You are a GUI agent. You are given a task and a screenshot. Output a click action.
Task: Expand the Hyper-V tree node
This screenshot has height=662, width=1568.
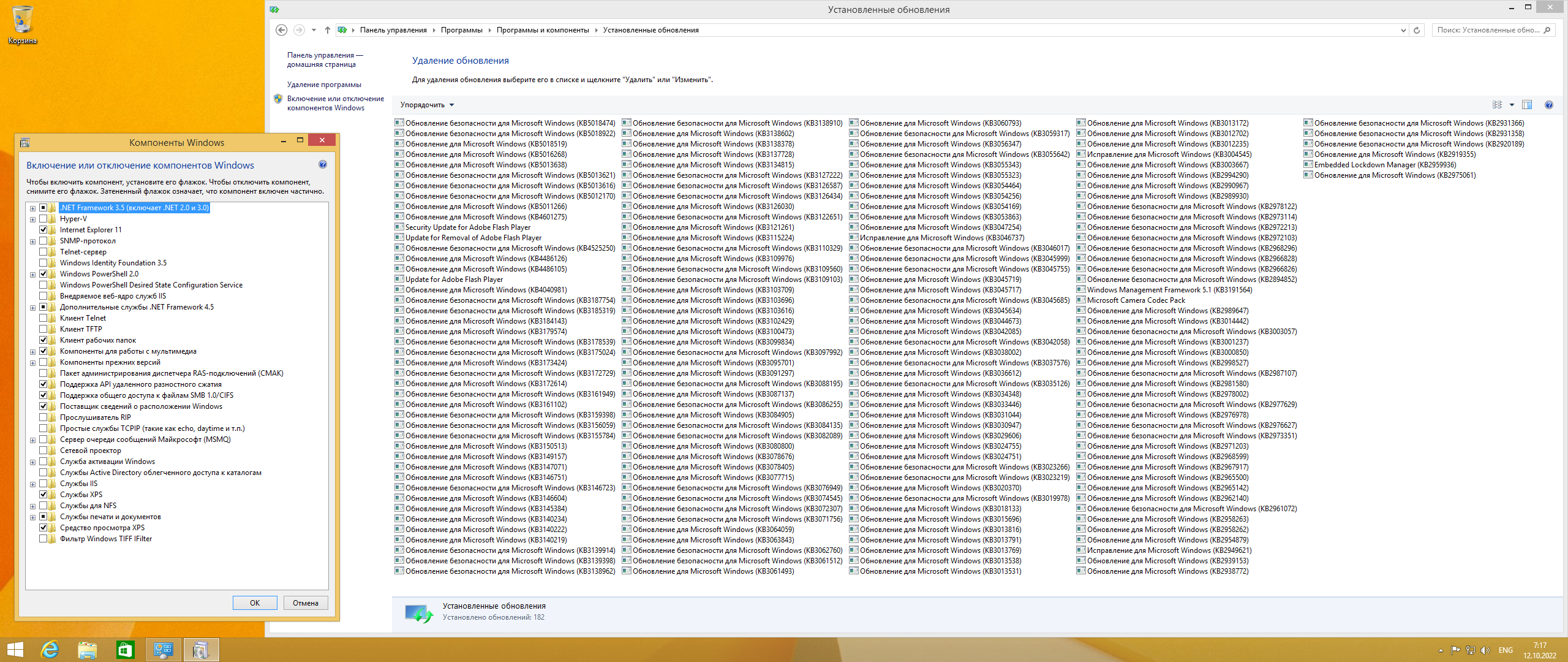pos(32,219)
